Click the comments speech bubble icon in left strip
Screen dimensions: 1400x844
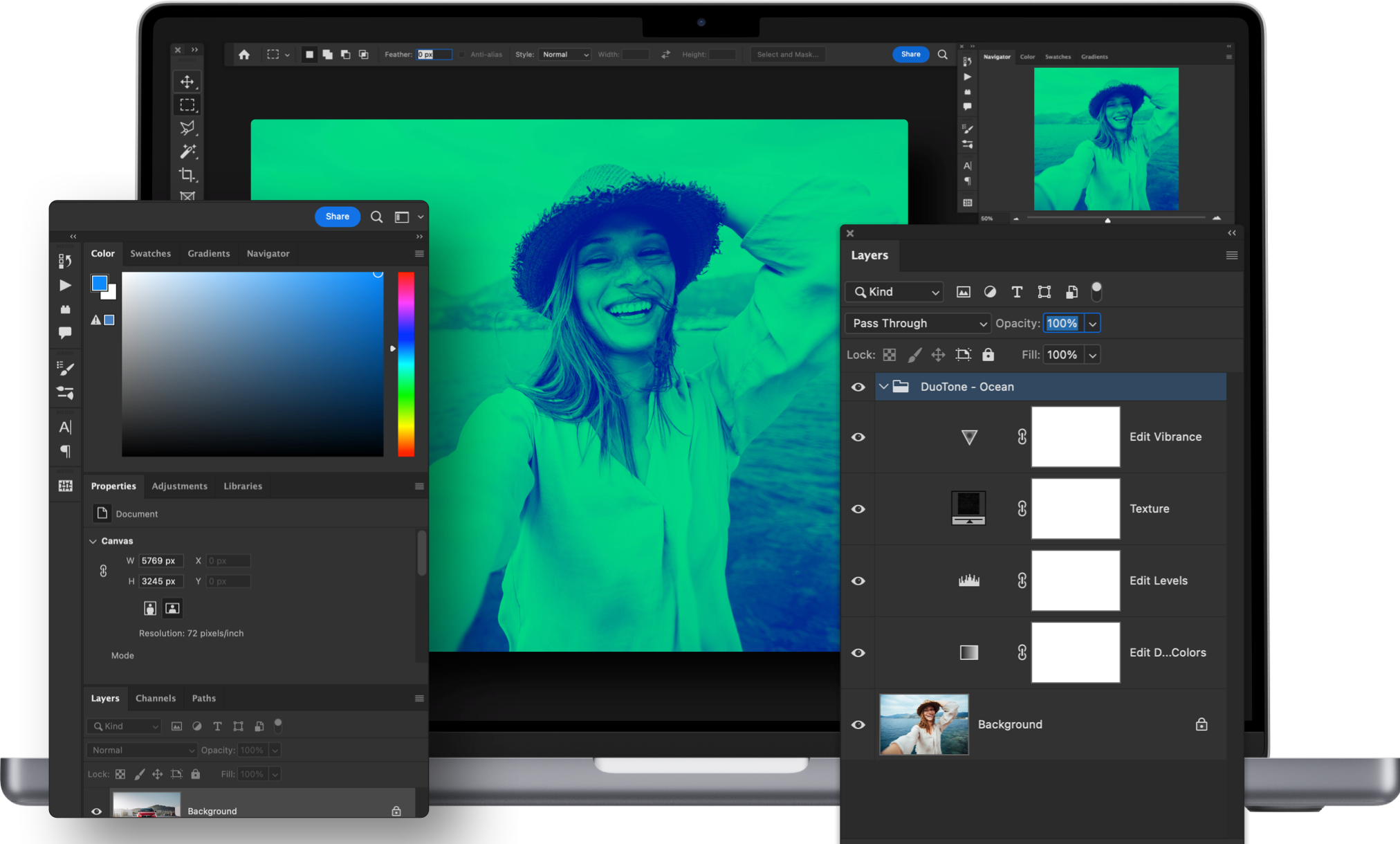(x=65, y=333)
